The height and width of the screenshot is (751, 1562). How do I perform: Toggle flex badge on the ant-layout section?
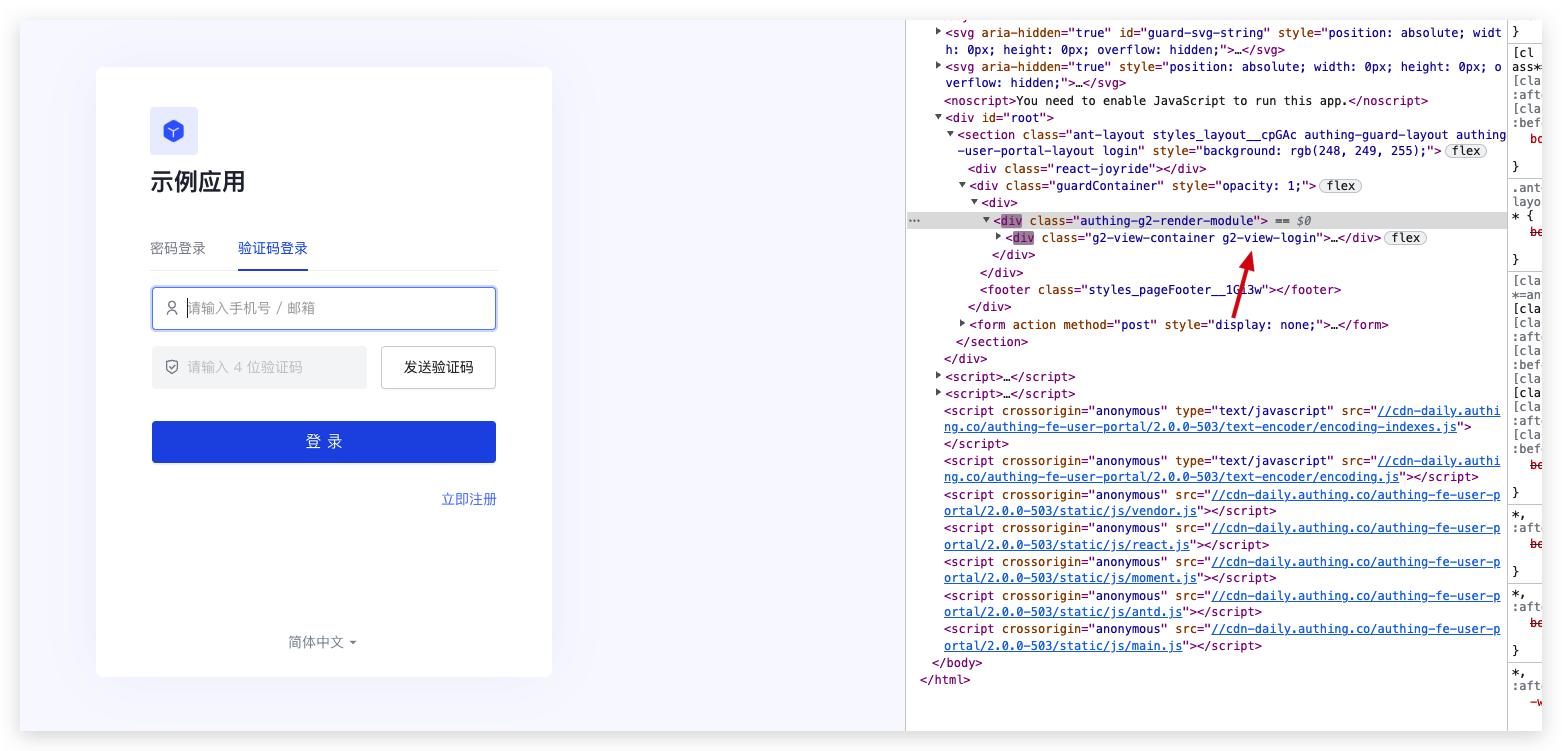1466,151
